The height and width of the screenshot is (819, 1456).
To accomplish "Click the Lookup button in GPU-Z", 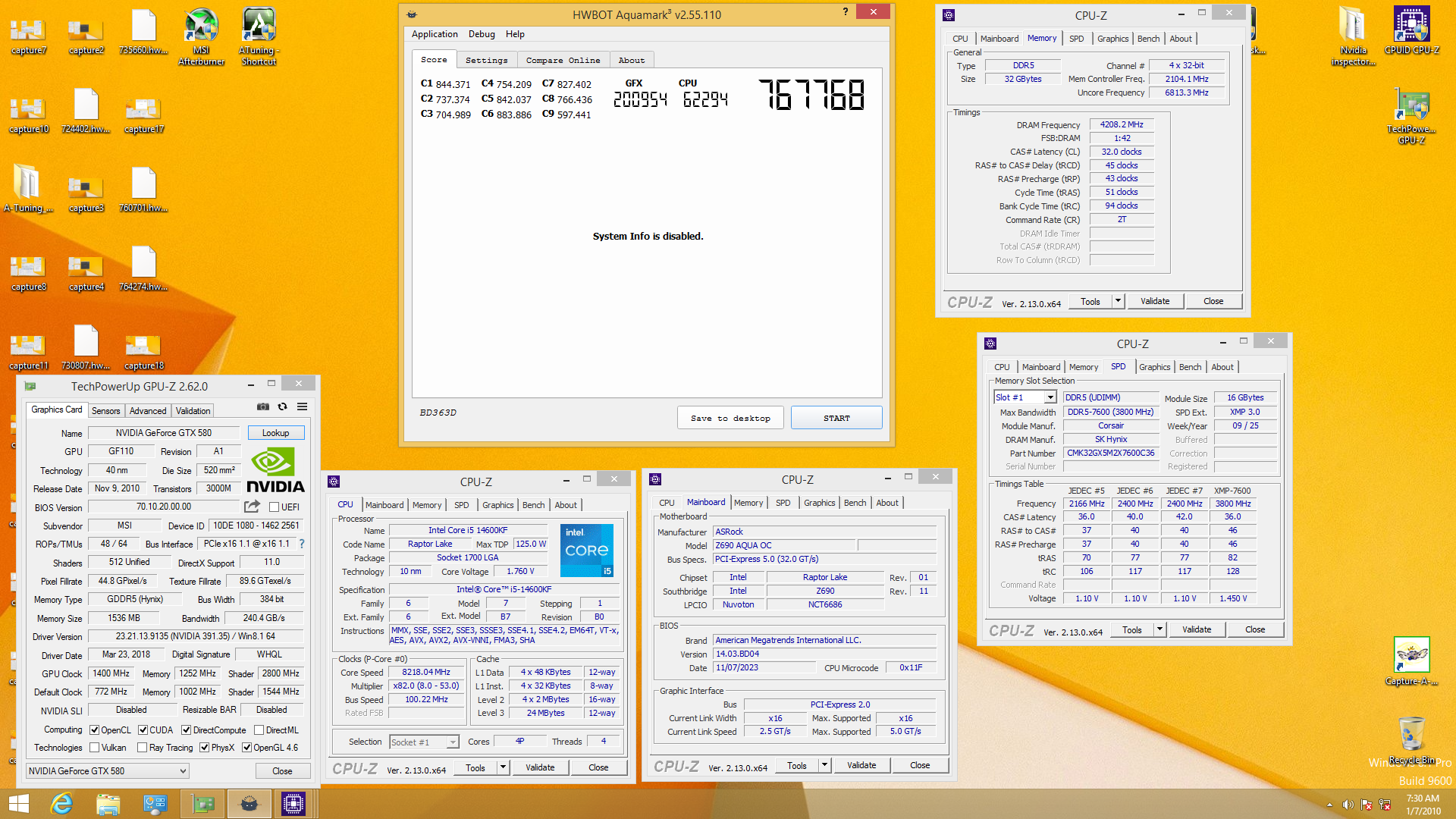I will coord(276,433).
